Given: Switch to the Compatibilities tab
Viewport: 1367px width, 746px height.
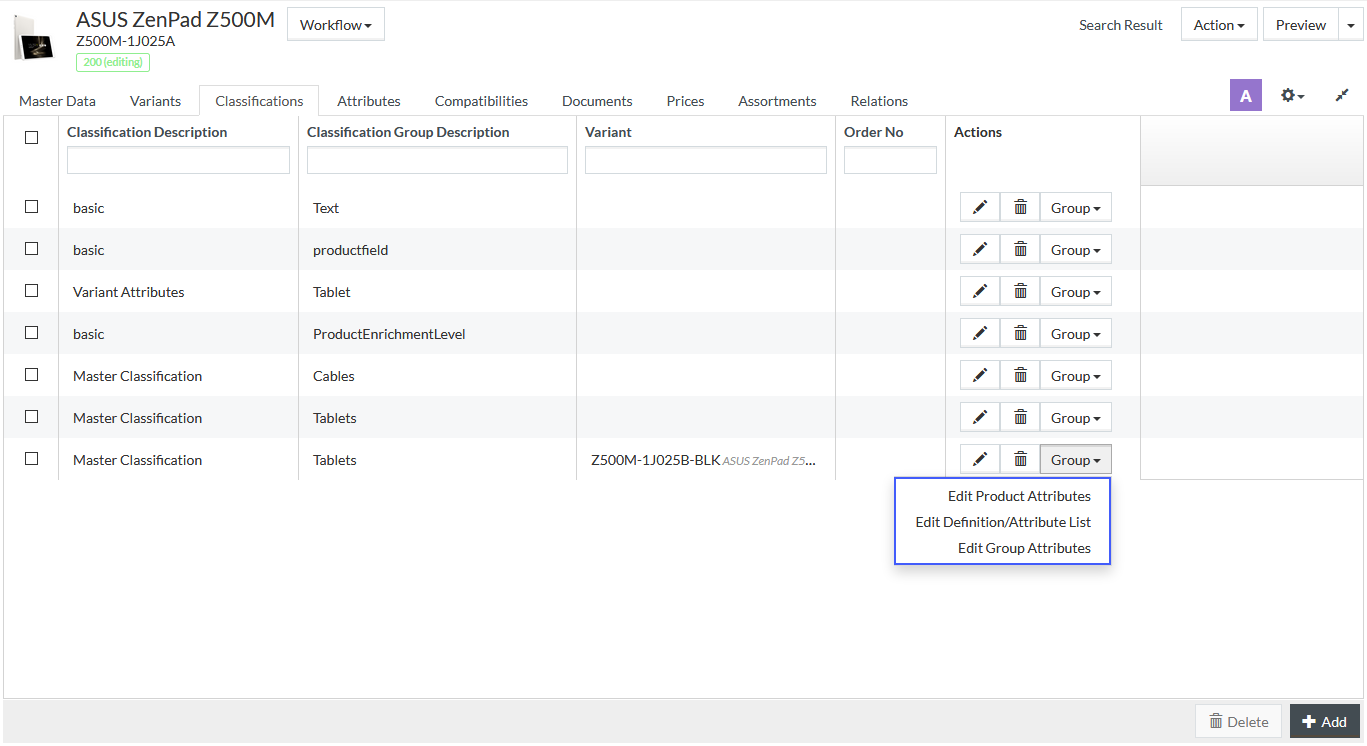Looking at the screenshot, I should 481,101.
